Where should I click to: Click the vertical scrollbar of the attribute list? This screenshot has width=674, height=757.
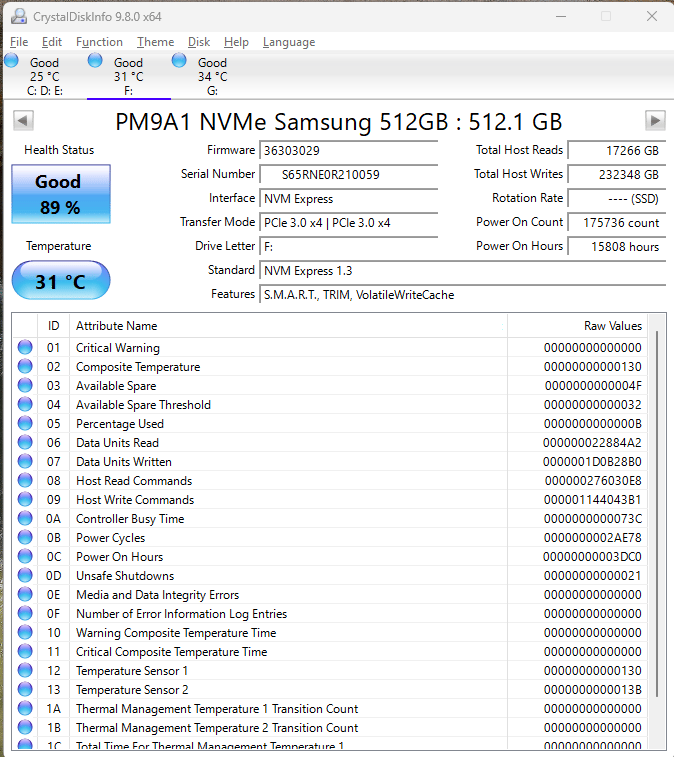657,513
